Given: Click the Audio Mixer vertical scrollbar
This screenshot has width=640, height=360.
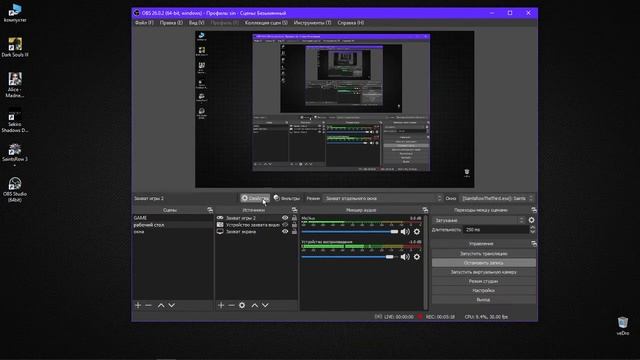Looking at the screenshot, I should [x=426, y=262].
